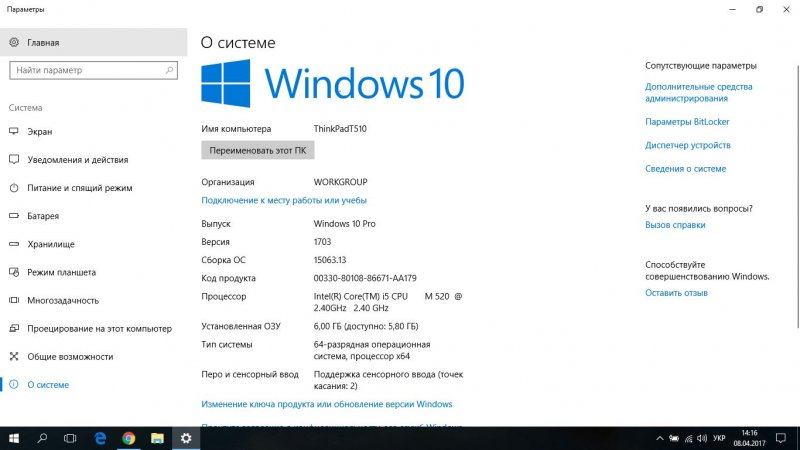Open Питание и спящий режим settings
Viewport: 800px width, 450px height.
coord(80,187)
